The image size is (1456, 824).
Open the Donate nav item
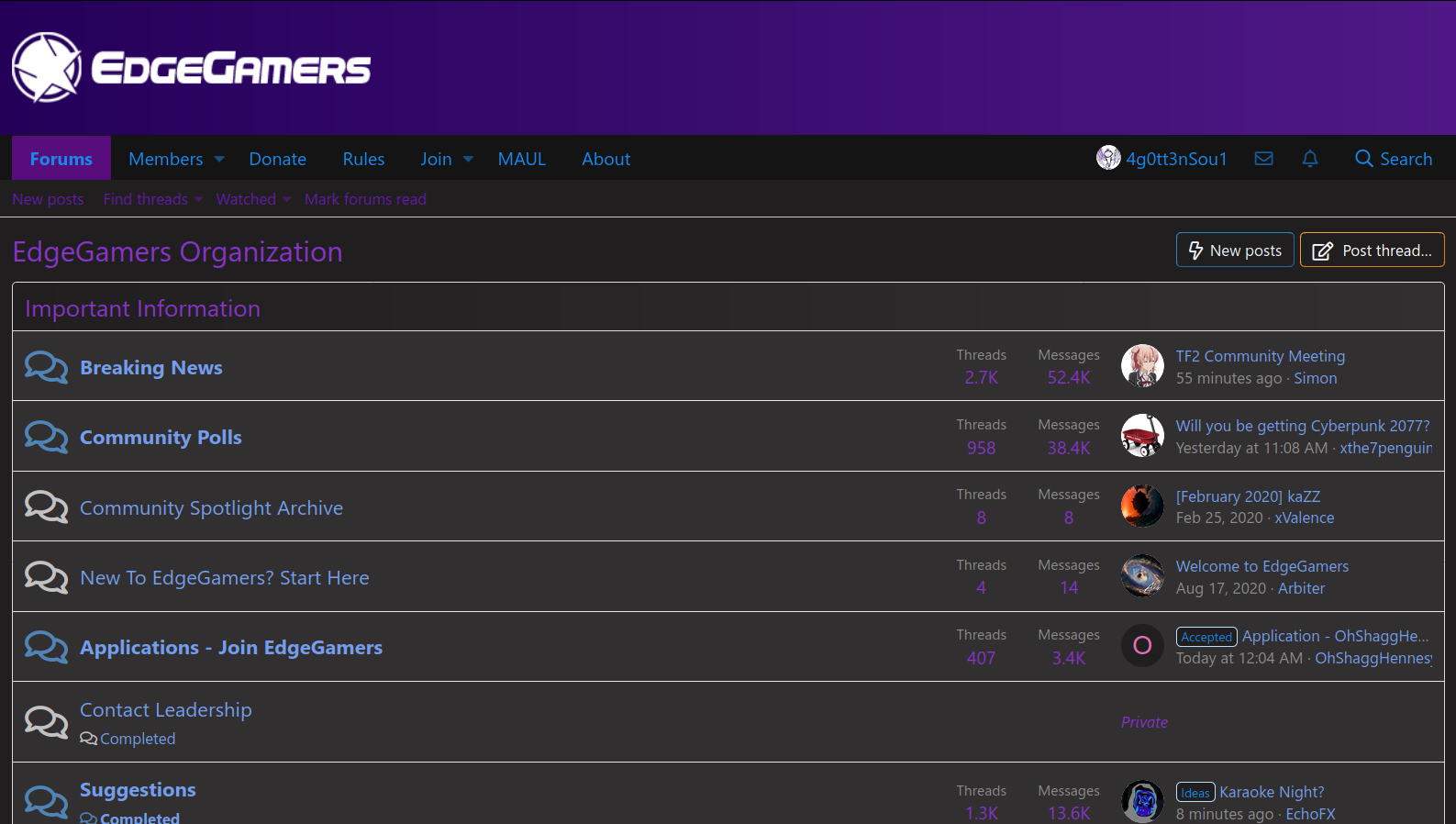(278, 159)
